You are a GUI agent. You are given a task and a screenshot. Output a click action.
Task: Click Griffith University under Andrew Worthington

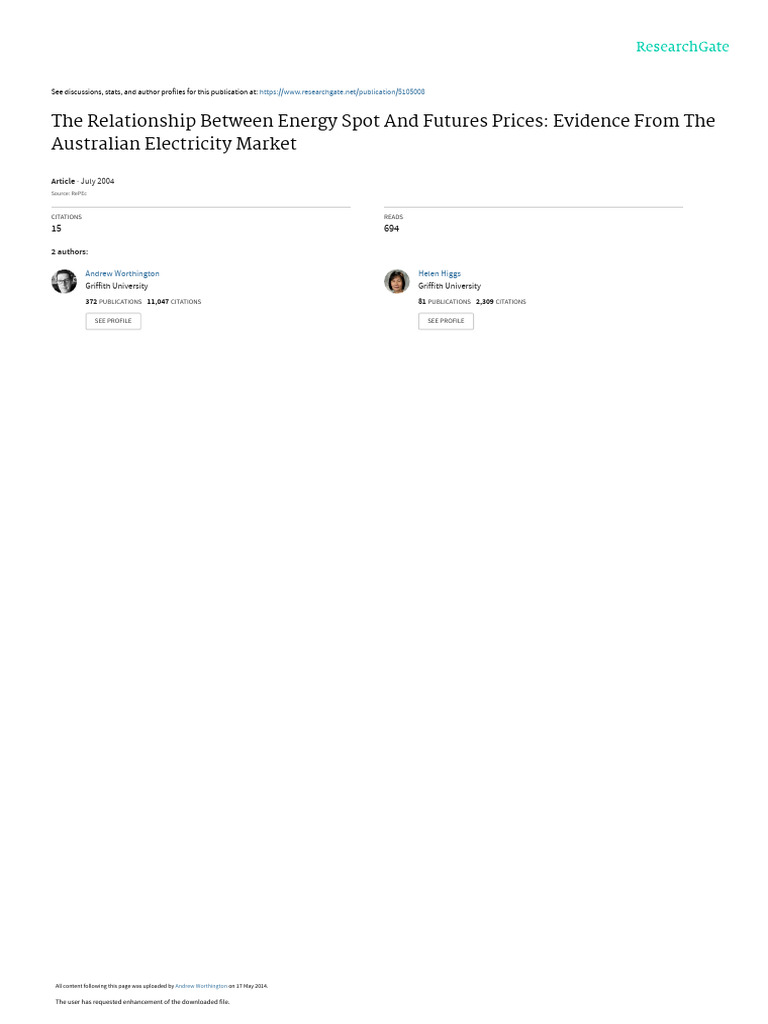click(x=116, y=286)
